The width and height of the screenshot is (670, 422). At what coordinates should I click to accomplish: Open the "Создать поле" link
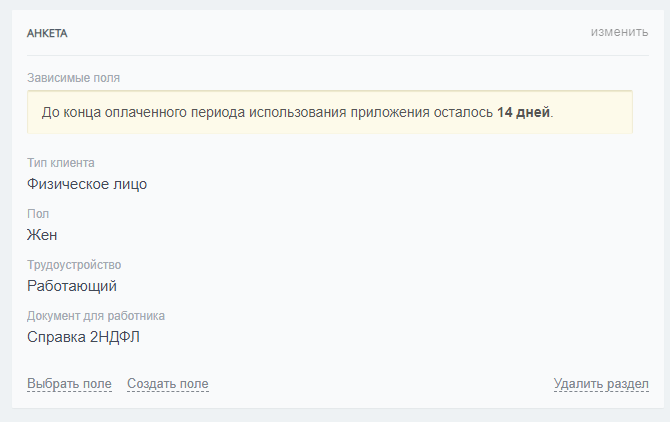point(168,384)
